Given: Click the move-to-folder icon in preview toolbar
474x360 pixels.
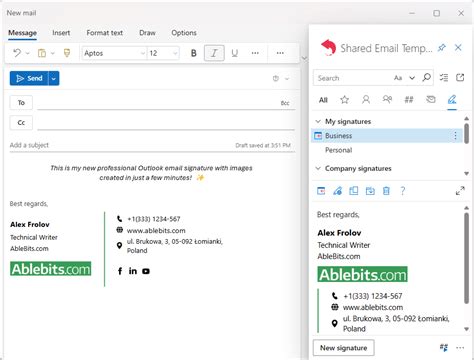Looking at the screenshot, I should coord(370,191).
